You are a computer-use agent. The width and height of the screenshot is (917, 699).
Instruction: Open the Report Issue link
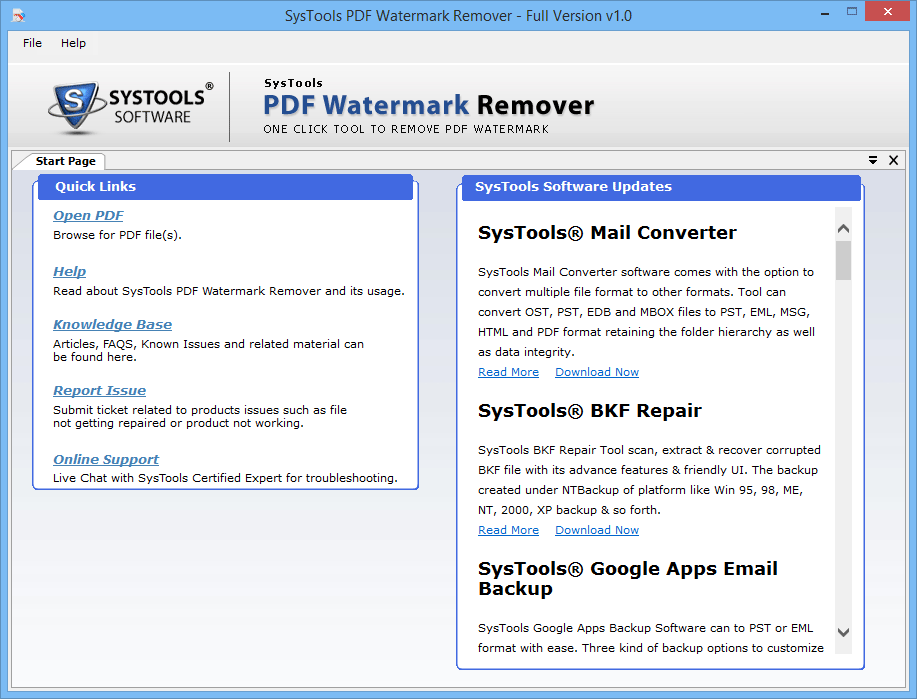(99, 390)
